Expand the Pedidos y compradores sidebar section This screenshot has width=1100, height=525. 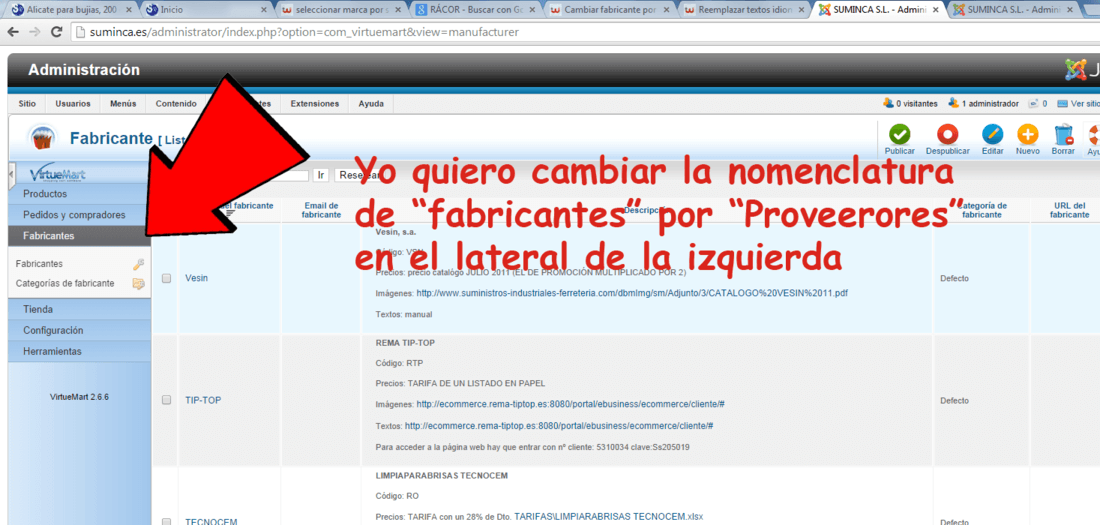pos(80,215)
